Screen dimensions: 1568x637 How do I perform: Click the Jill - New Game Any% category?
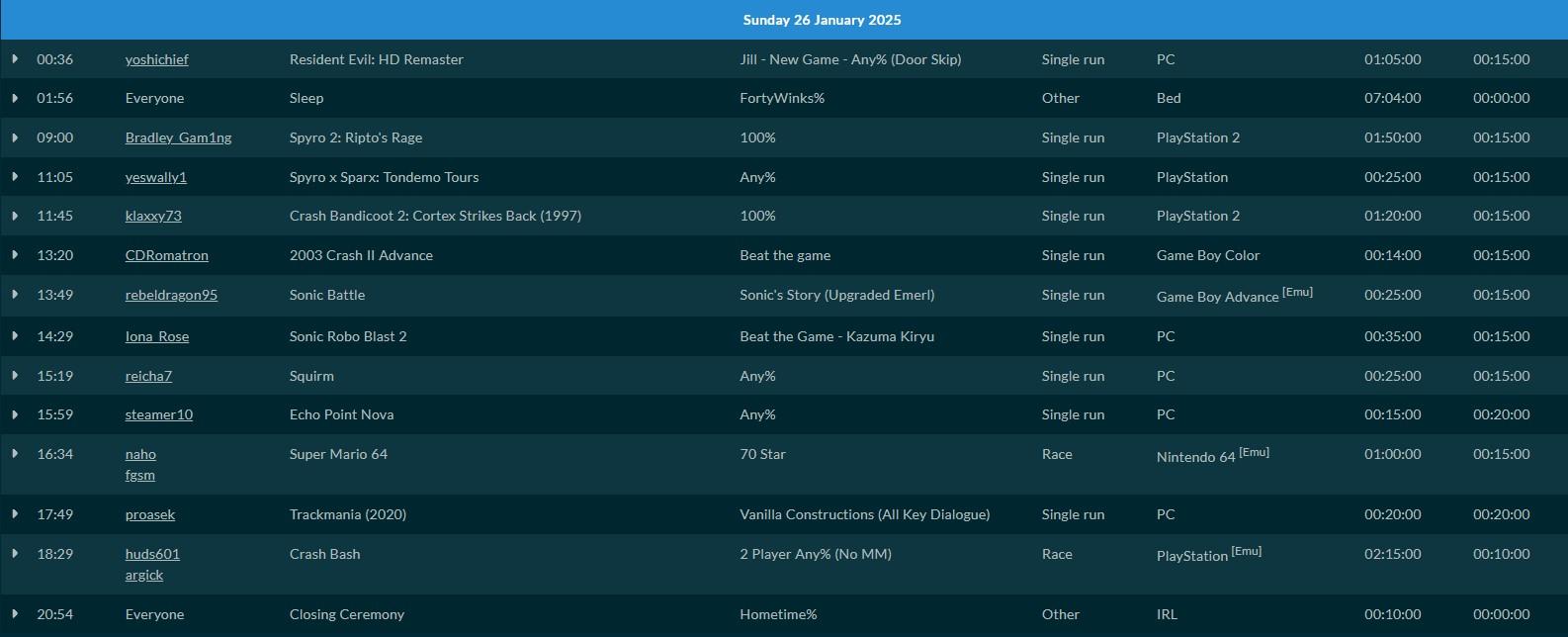pos(850,59)
